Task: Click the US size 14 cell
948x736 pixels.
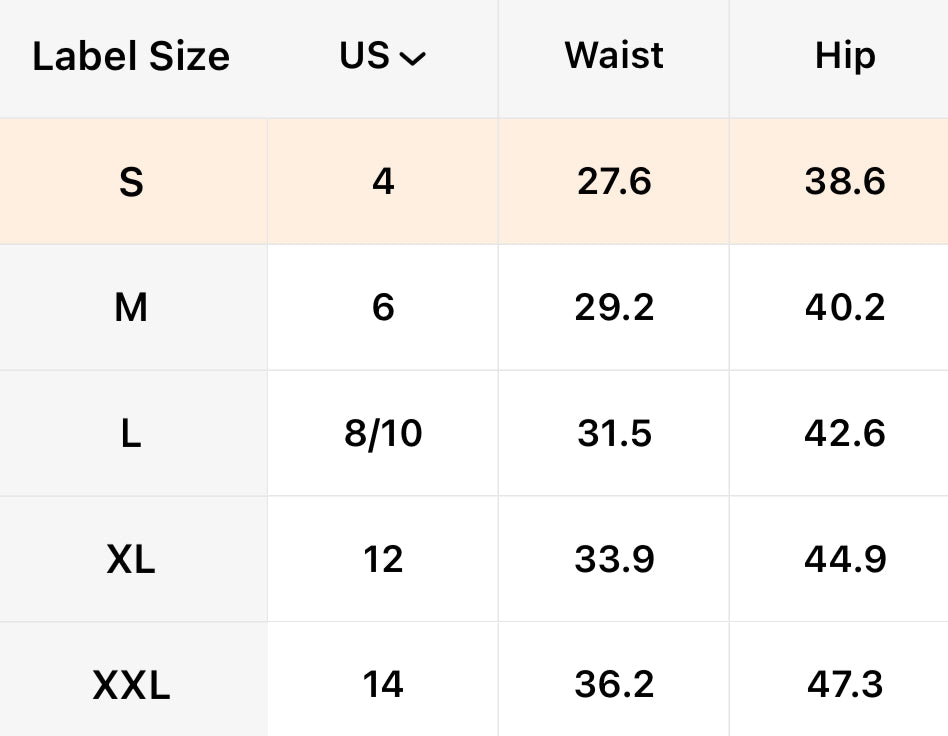Action: tap(383, 685)
